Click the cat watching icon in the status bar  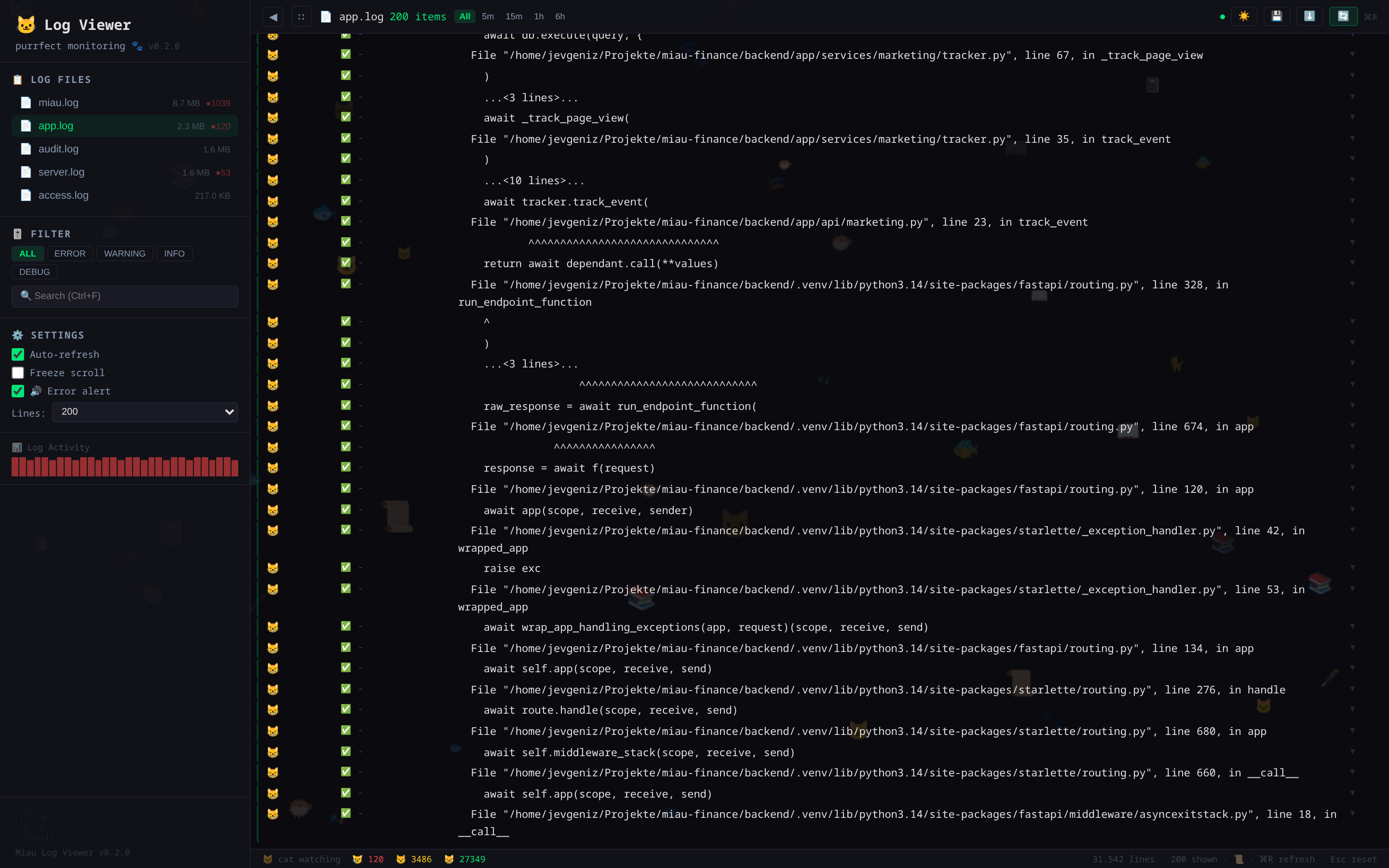click(x=268, y=859)
